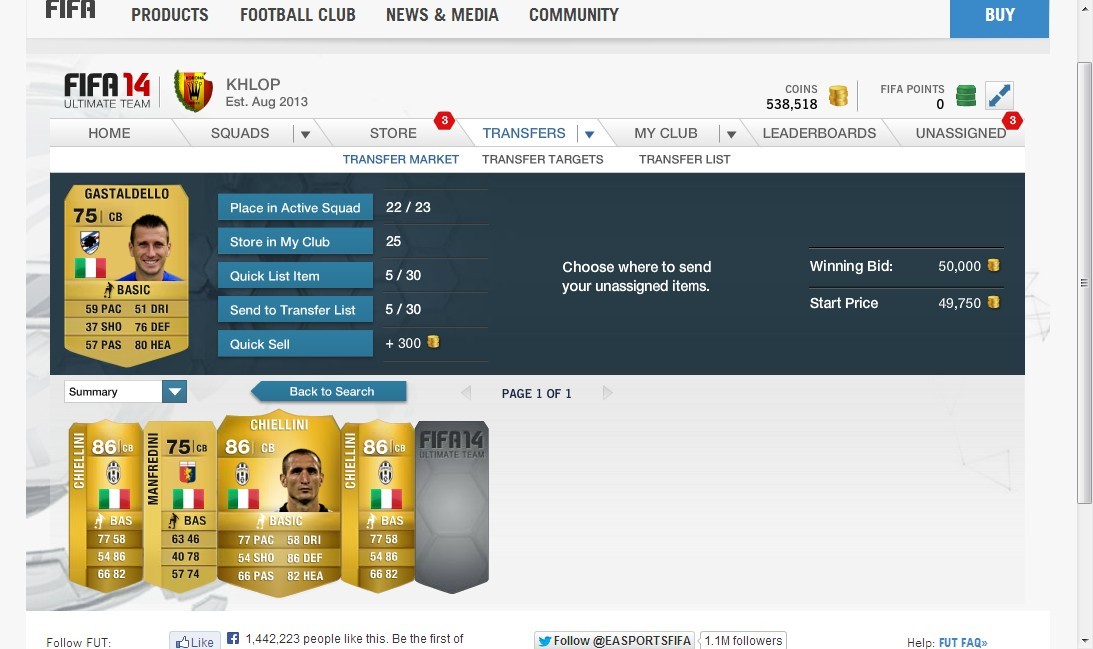Open the Store tab

coord(393,133)
